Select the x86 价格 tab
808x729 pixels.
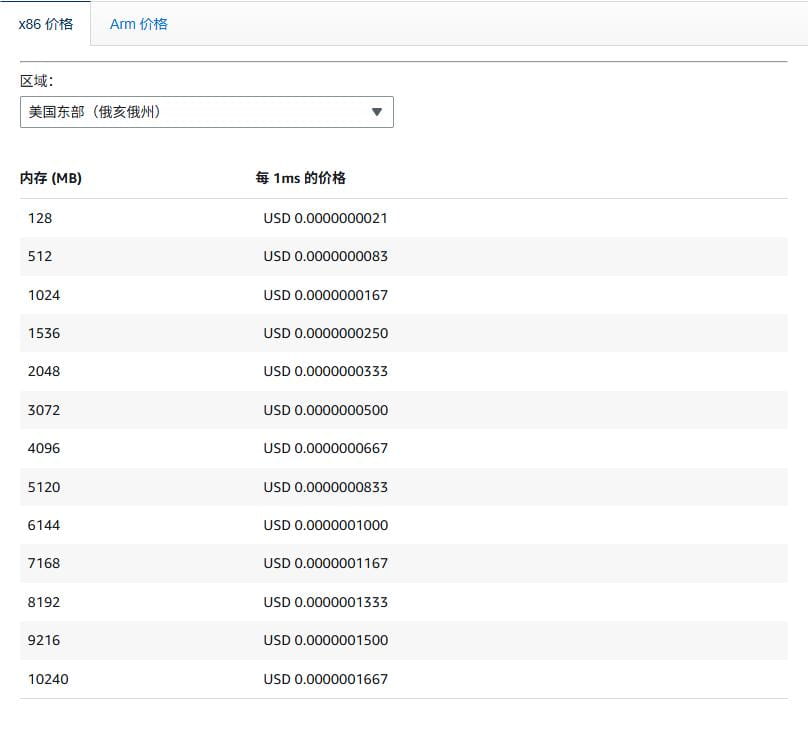44,22
